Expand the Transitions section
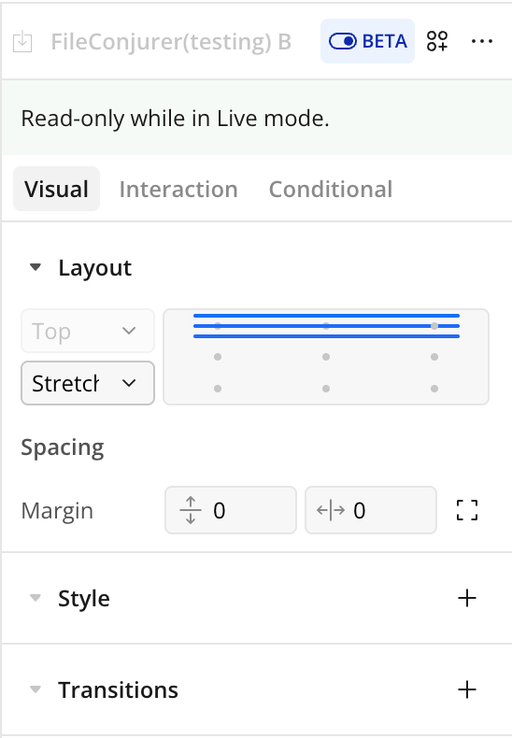 pyautogui.click(x=35, y=690)
